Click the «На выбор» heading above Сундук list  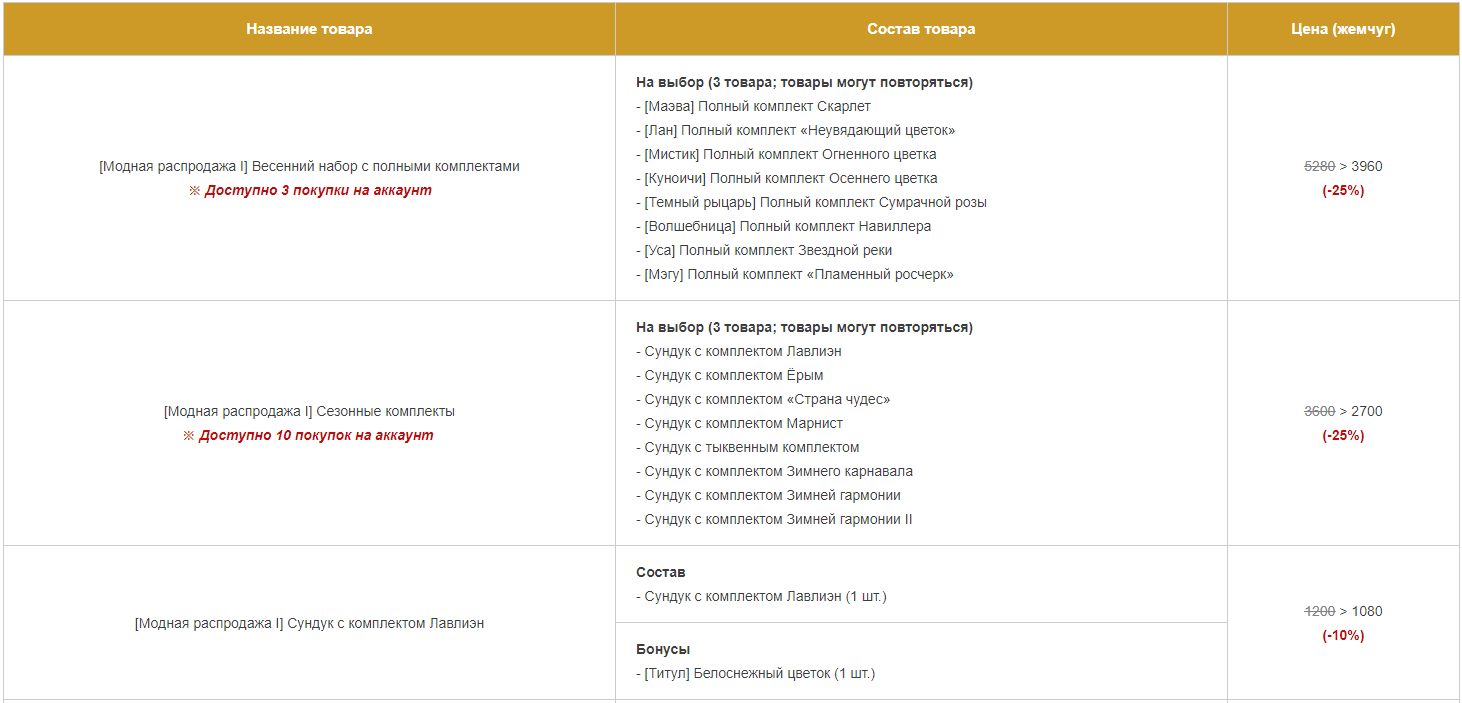[804, 327]
